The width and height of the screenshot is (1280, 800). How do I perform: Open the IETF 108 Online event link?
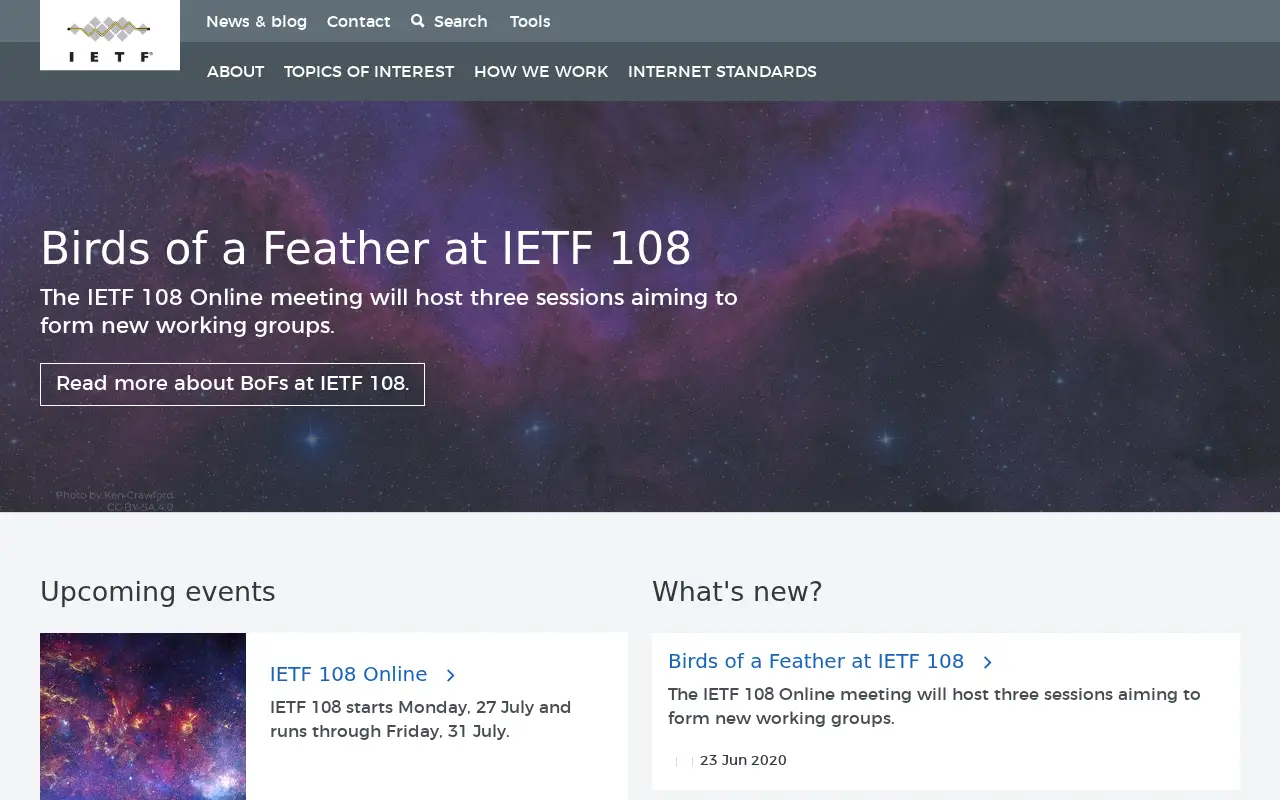[x=348, y=674]
